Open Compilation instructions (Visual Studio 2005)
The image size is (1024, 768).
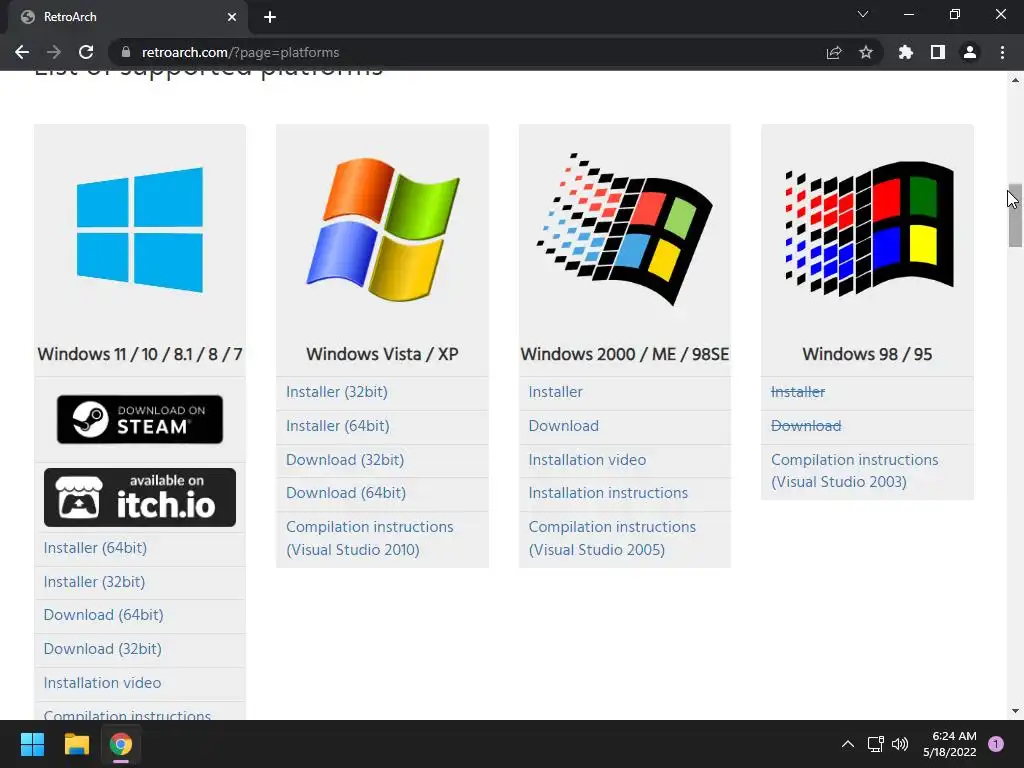coord(613,538)
